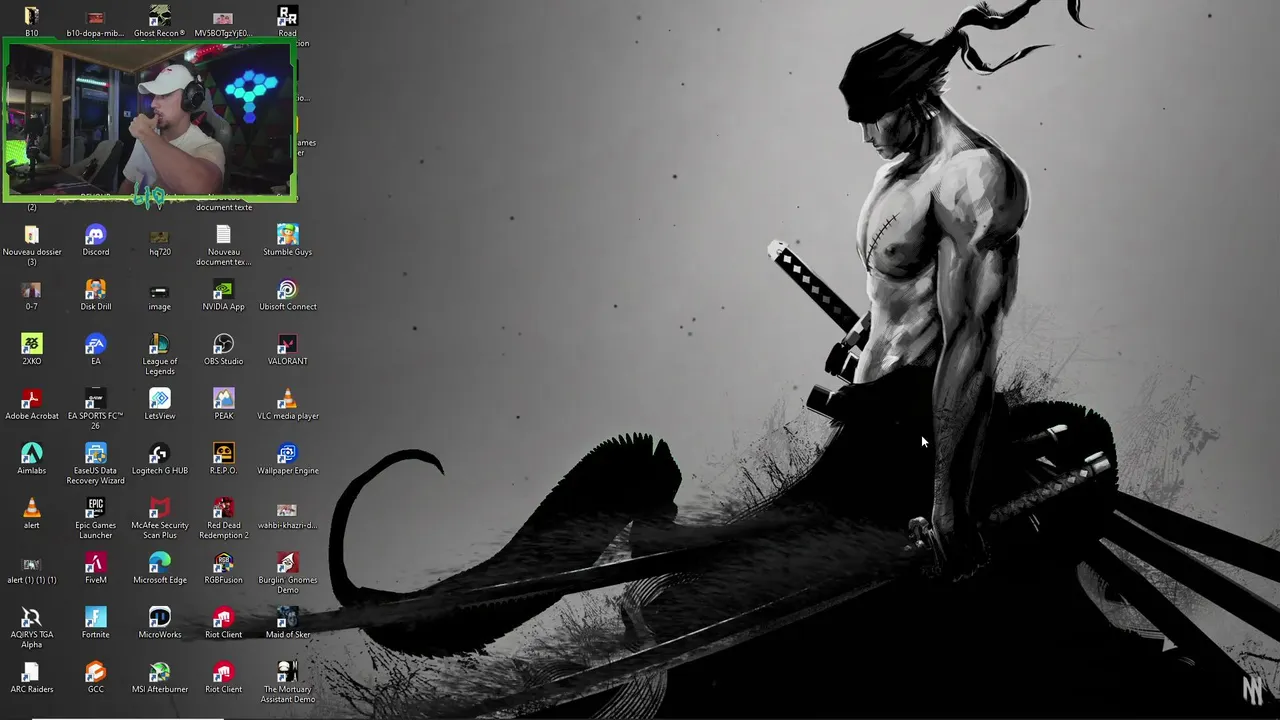
Task: Select the 2XKO game icon
Action: 32,344
